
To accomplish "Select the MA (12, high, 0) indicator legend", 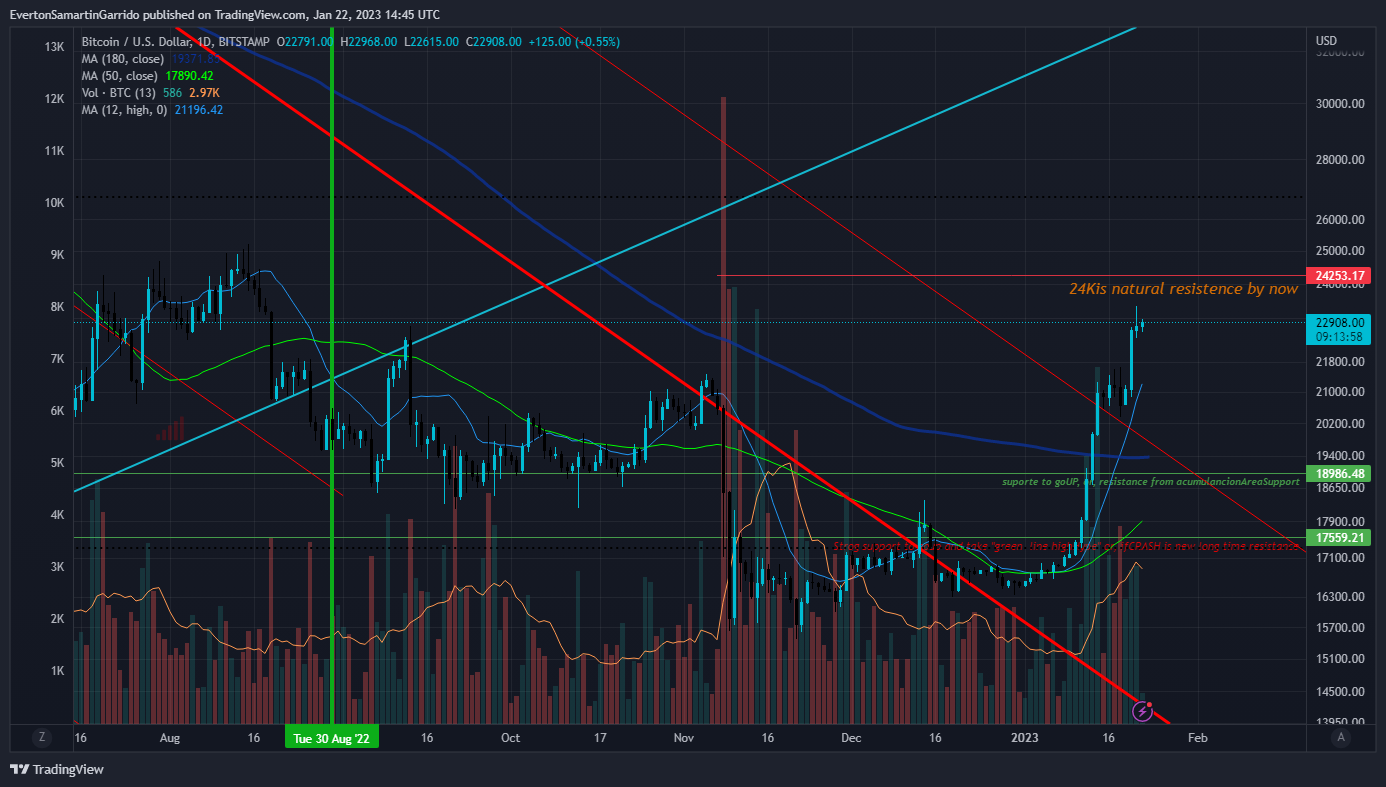I will point(124,110).
